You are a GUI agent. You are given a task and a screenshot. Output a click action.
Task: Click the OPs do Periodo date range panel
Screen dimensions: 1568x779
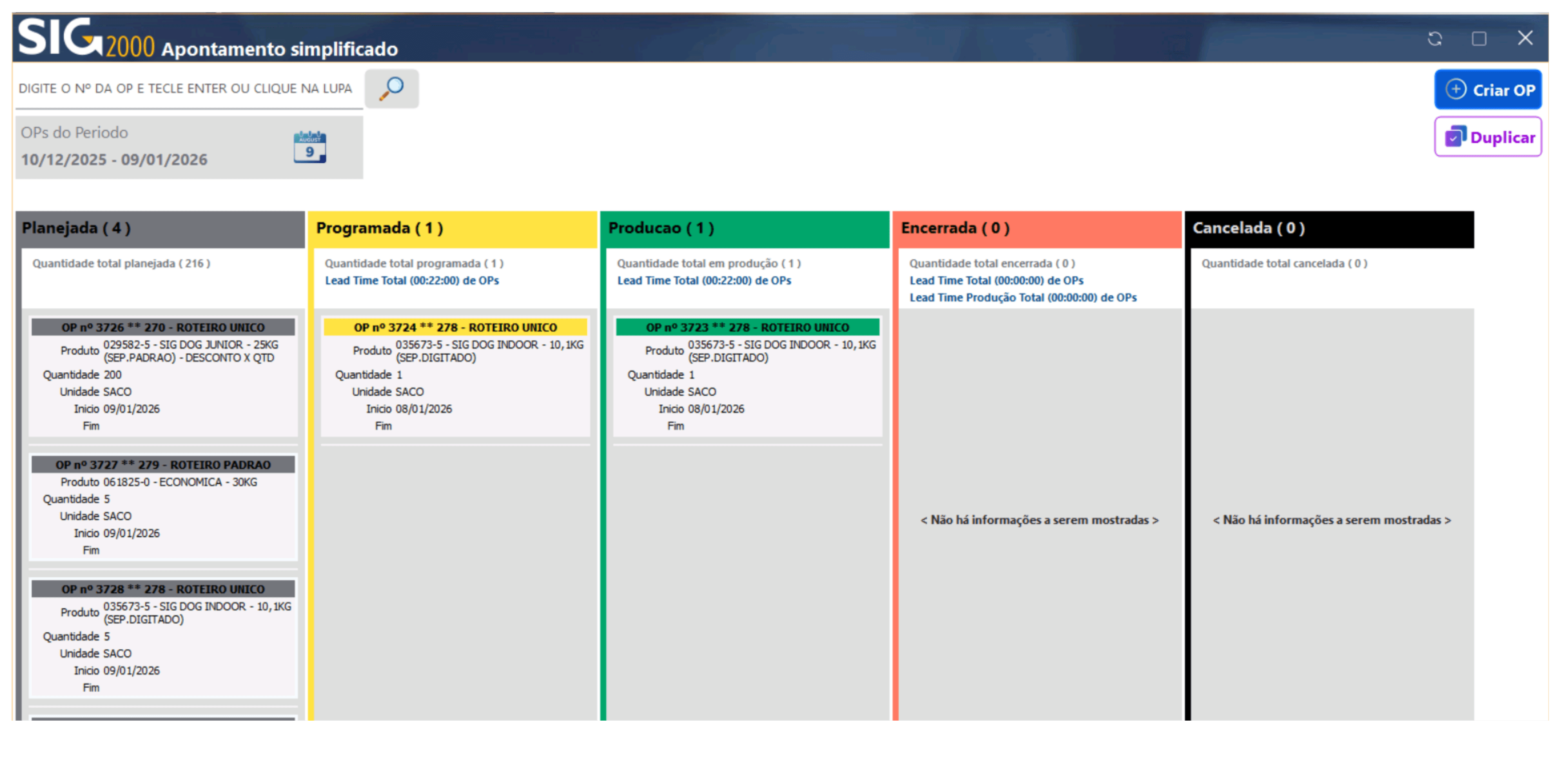pyautogui.click(x=122, y=146)
